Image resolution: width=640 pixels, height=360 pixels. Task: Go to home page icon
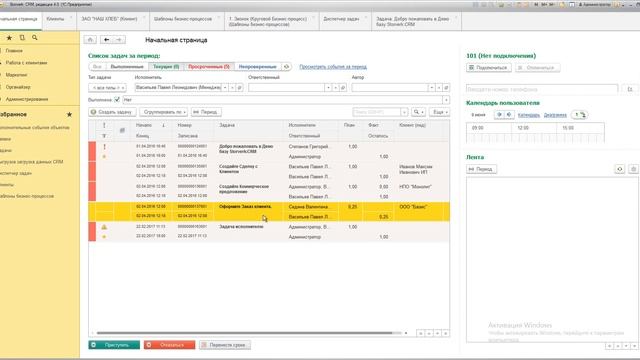(90, 40)
